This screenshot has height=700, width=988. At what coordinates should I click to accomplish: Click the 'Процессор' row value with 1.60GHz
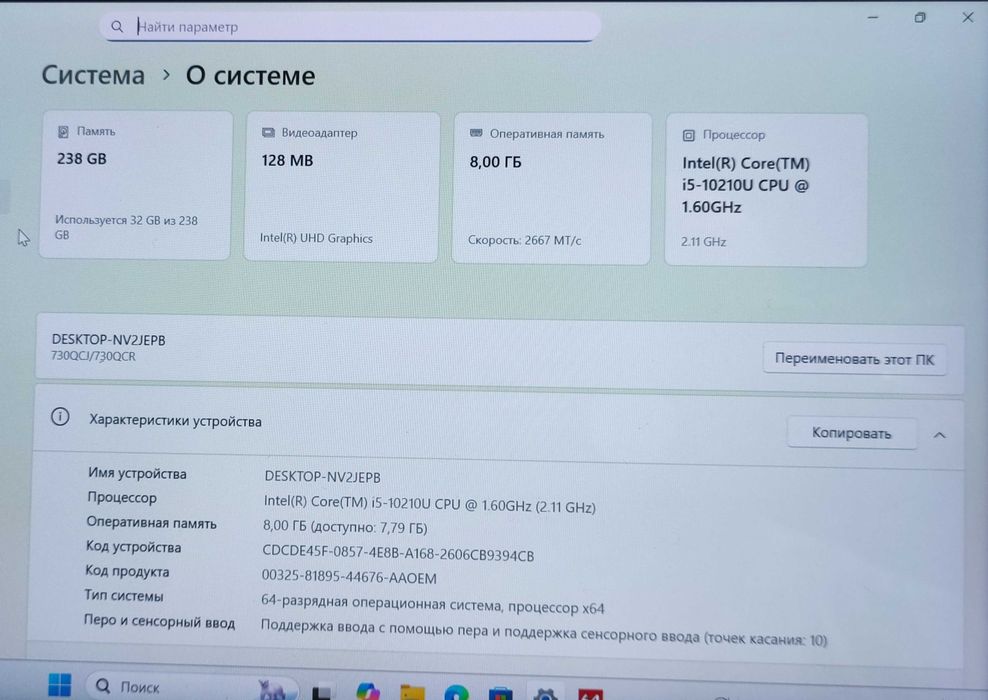tap(430, 504)
